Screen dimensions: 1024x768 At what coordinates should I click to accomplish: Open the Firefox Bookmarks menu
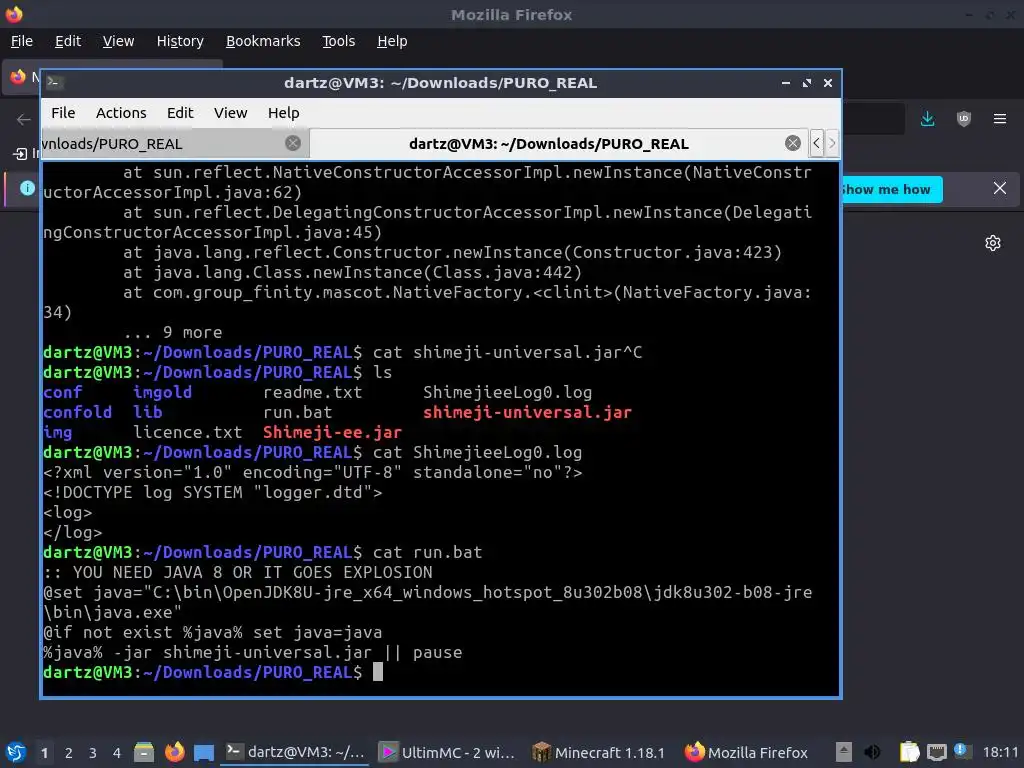[263, 41]
